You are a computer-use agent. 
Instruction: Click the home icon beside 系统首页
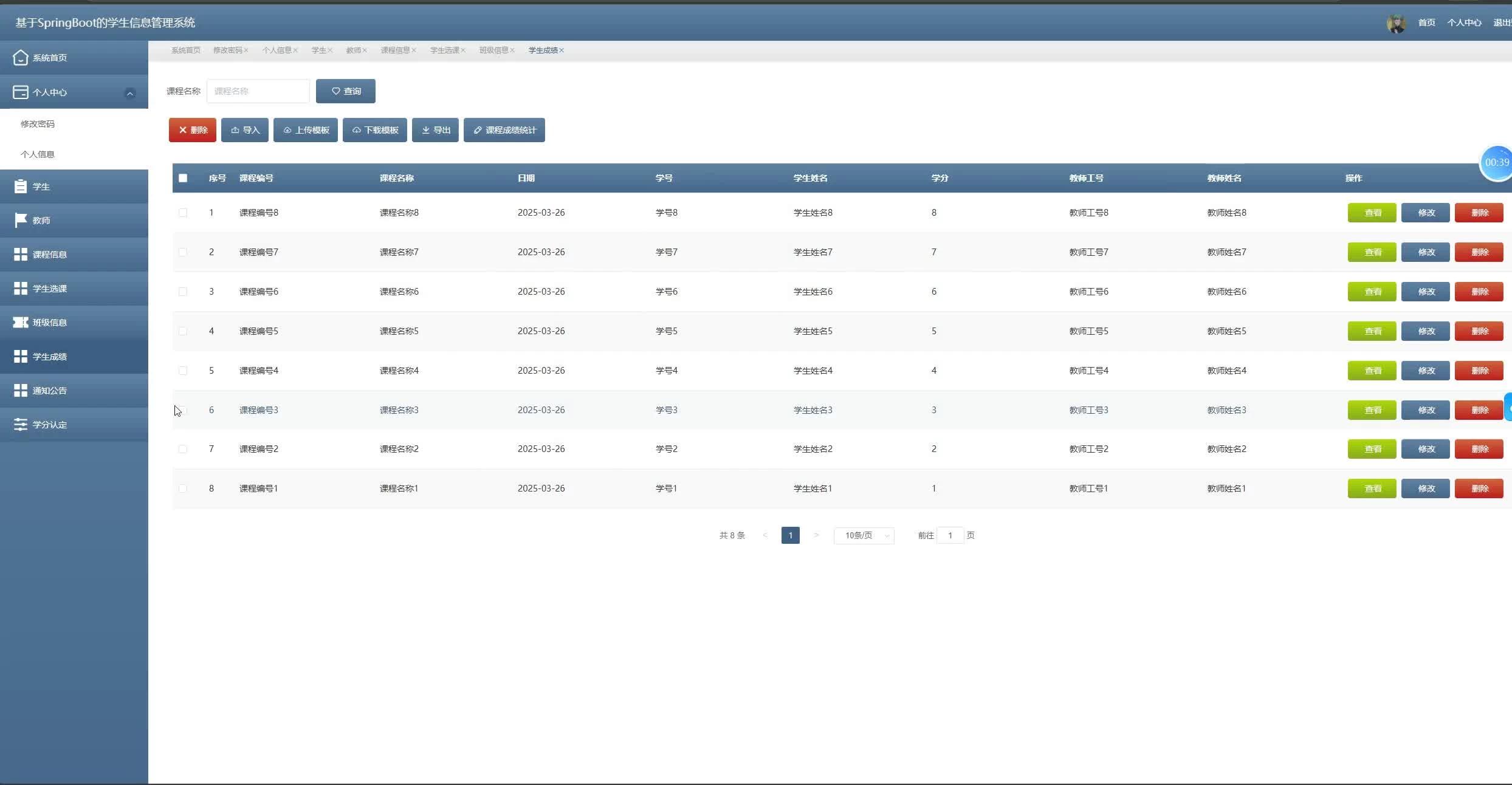(20, 58)
